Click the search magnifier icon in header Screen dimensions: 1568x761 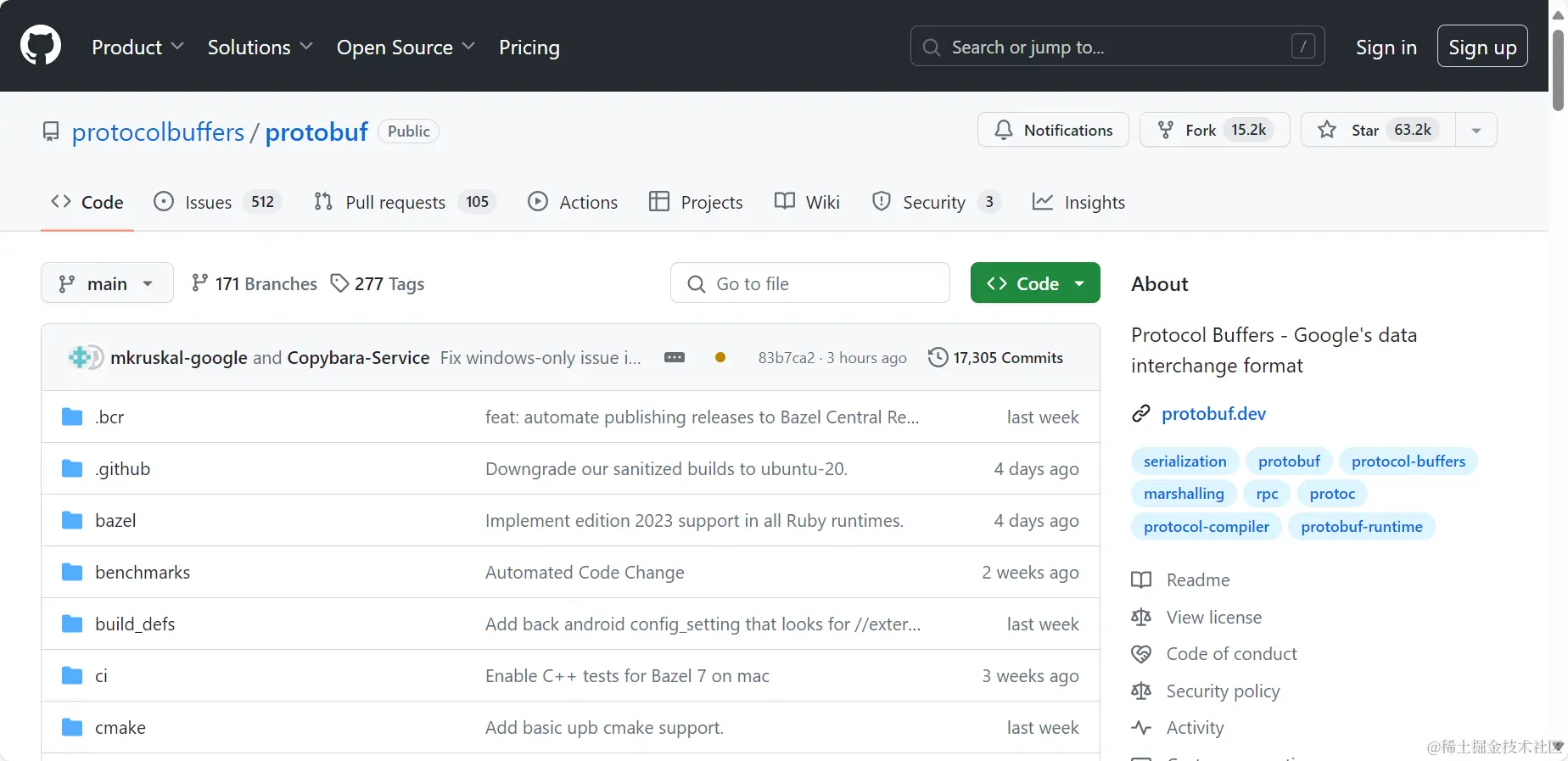[931, 47]
